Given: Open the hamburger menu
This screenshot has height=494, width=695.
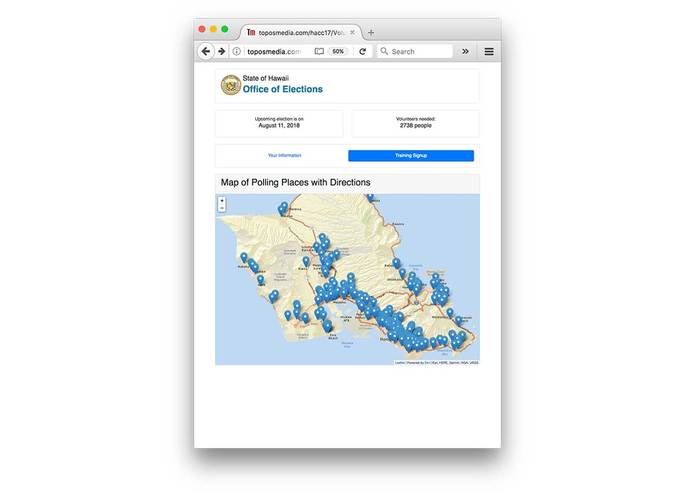Looking at the screenshot, I should click(489, 51).
